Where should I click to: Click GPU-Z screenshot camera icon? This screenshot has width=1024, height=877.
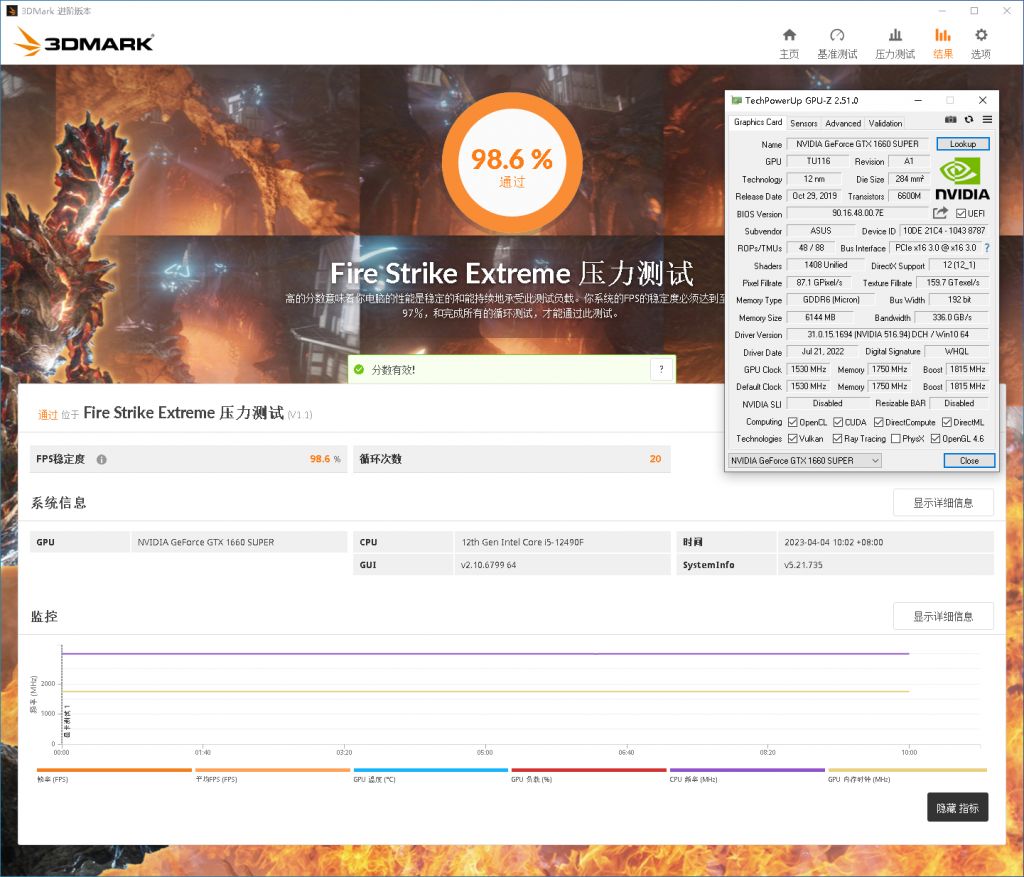pos(951,120)
